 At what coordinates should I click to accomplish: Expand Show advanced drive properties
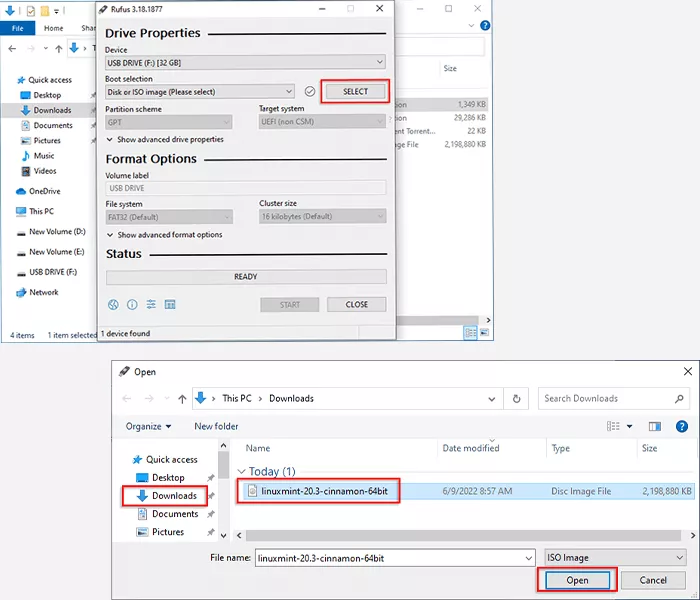165,140
